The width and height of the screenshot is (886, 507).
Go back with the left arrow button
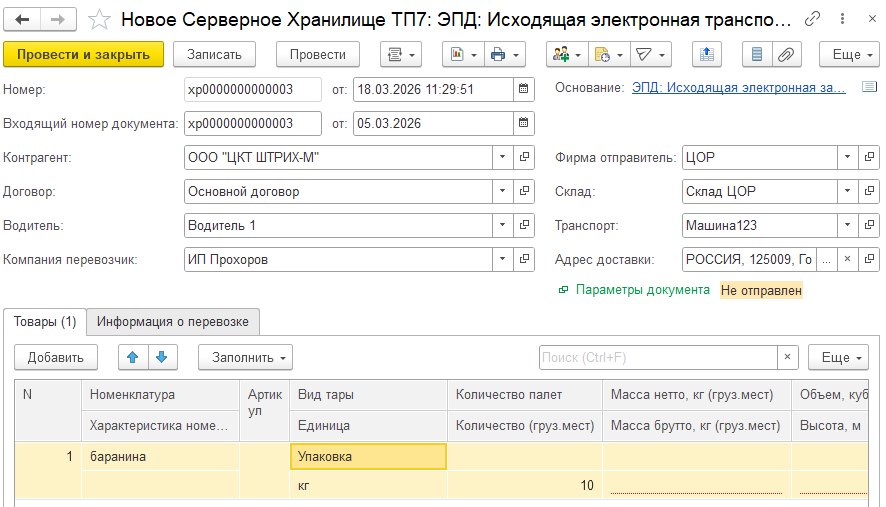click(22, 20)
